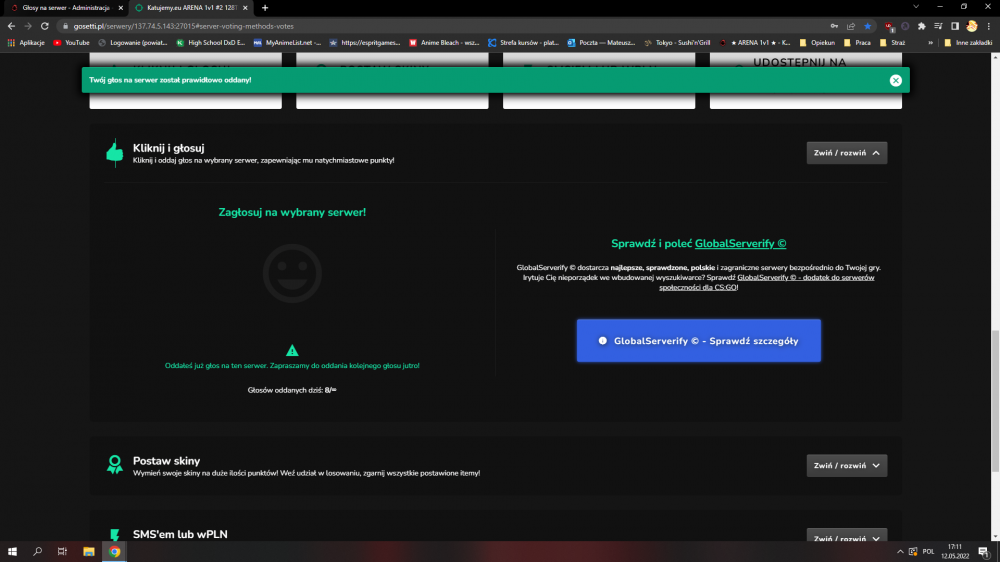The height and width of the screenshot is (562, 1000).
Task: Click the thumbs-up Kliknij i głosuj icon
Action: point(115,153)
